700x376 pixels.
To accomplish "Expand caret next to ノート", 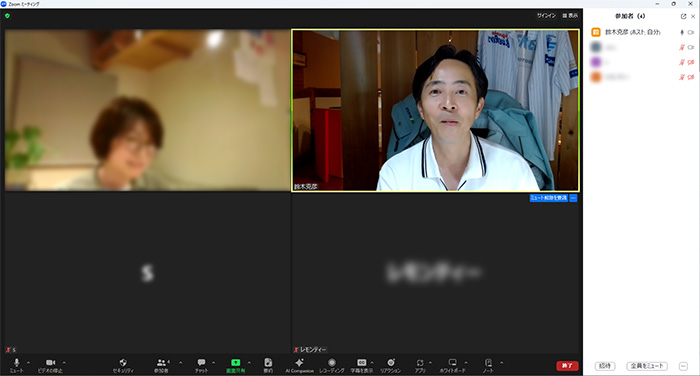I will 501,363.
